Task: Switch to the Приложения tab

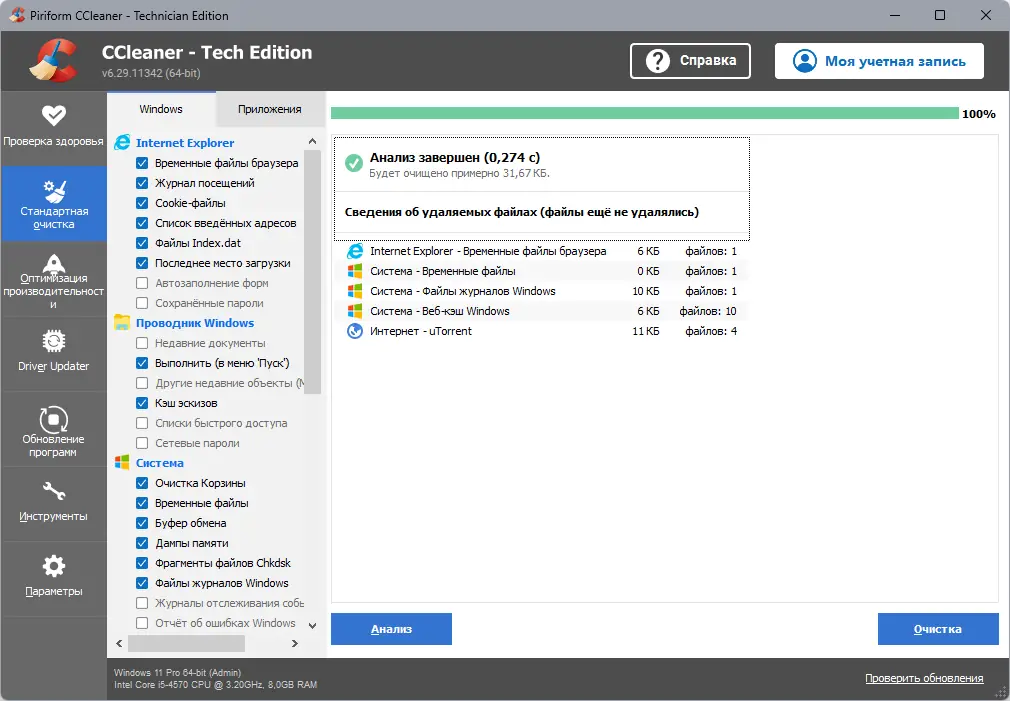Action: click(x=269, y=109)
